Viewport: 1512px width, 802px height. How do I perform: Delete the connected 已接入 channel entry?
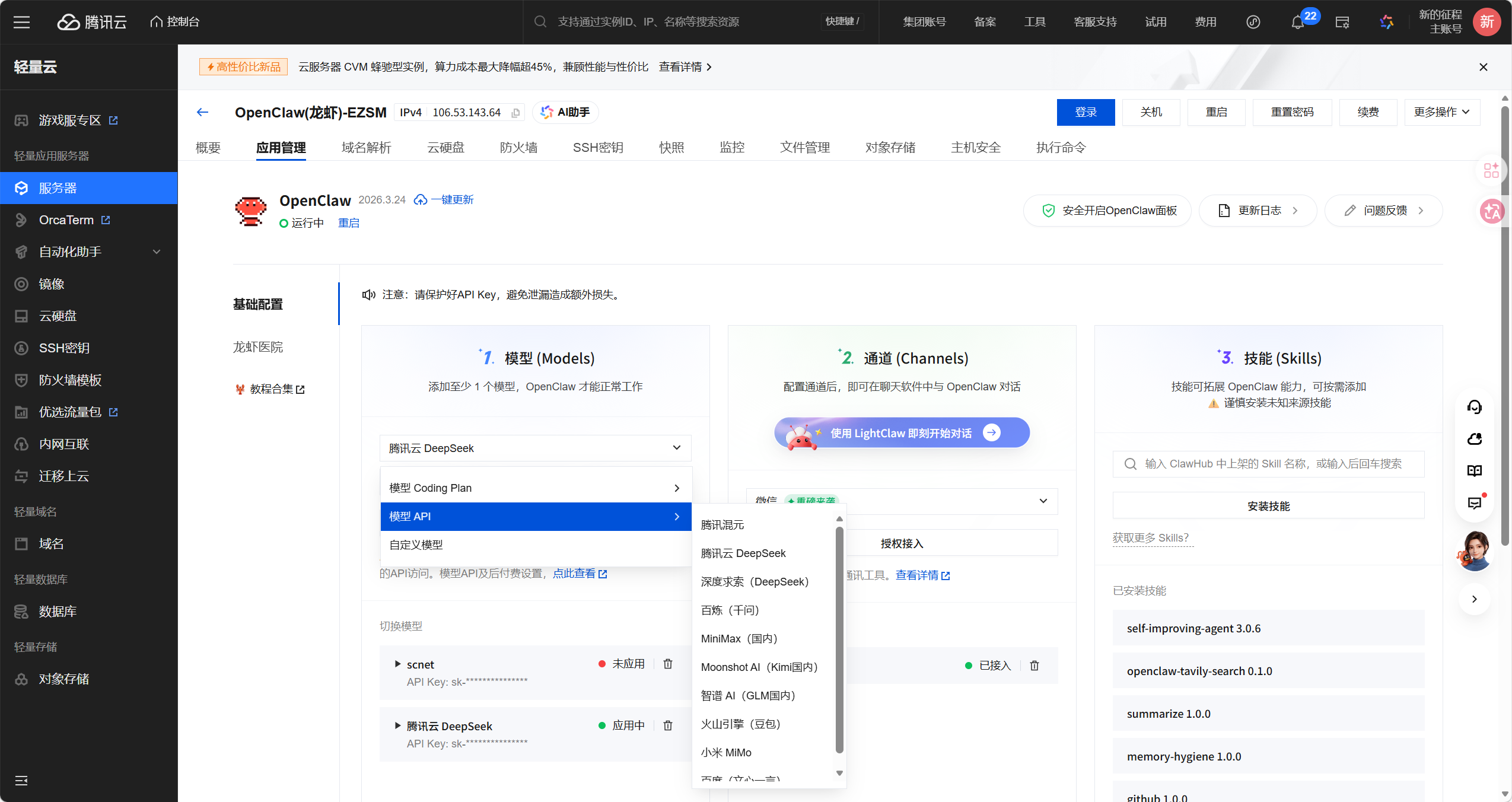[1034, 666]
